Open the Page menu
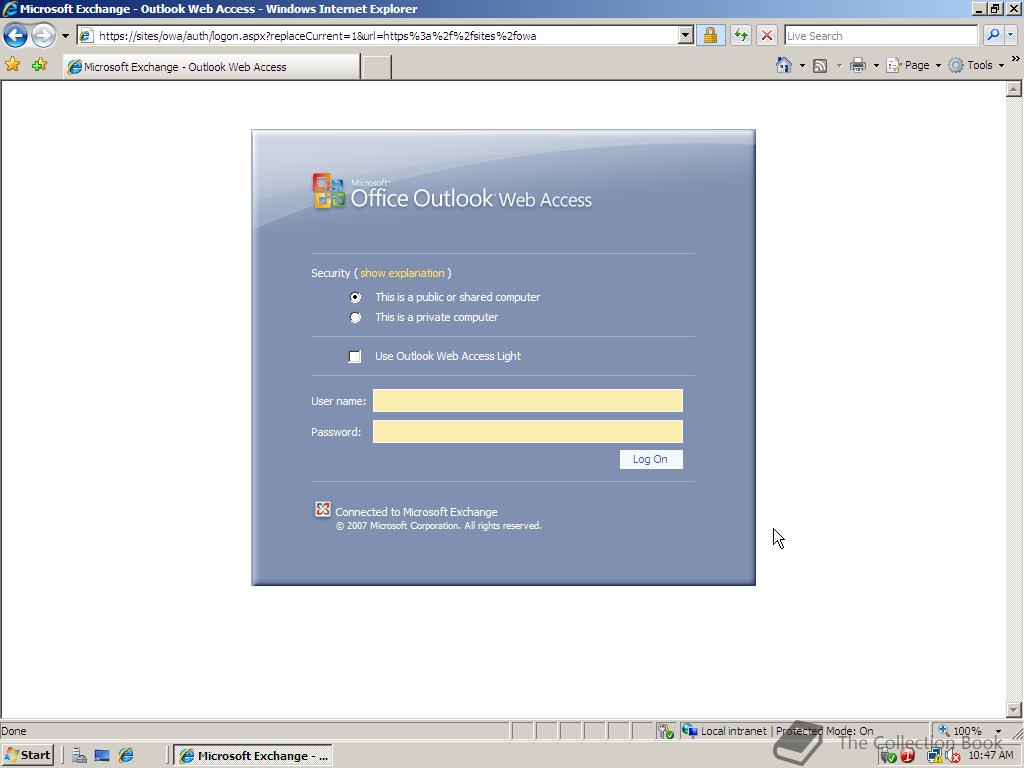The width and height of the screenshot is (1024, 768). 914,65
